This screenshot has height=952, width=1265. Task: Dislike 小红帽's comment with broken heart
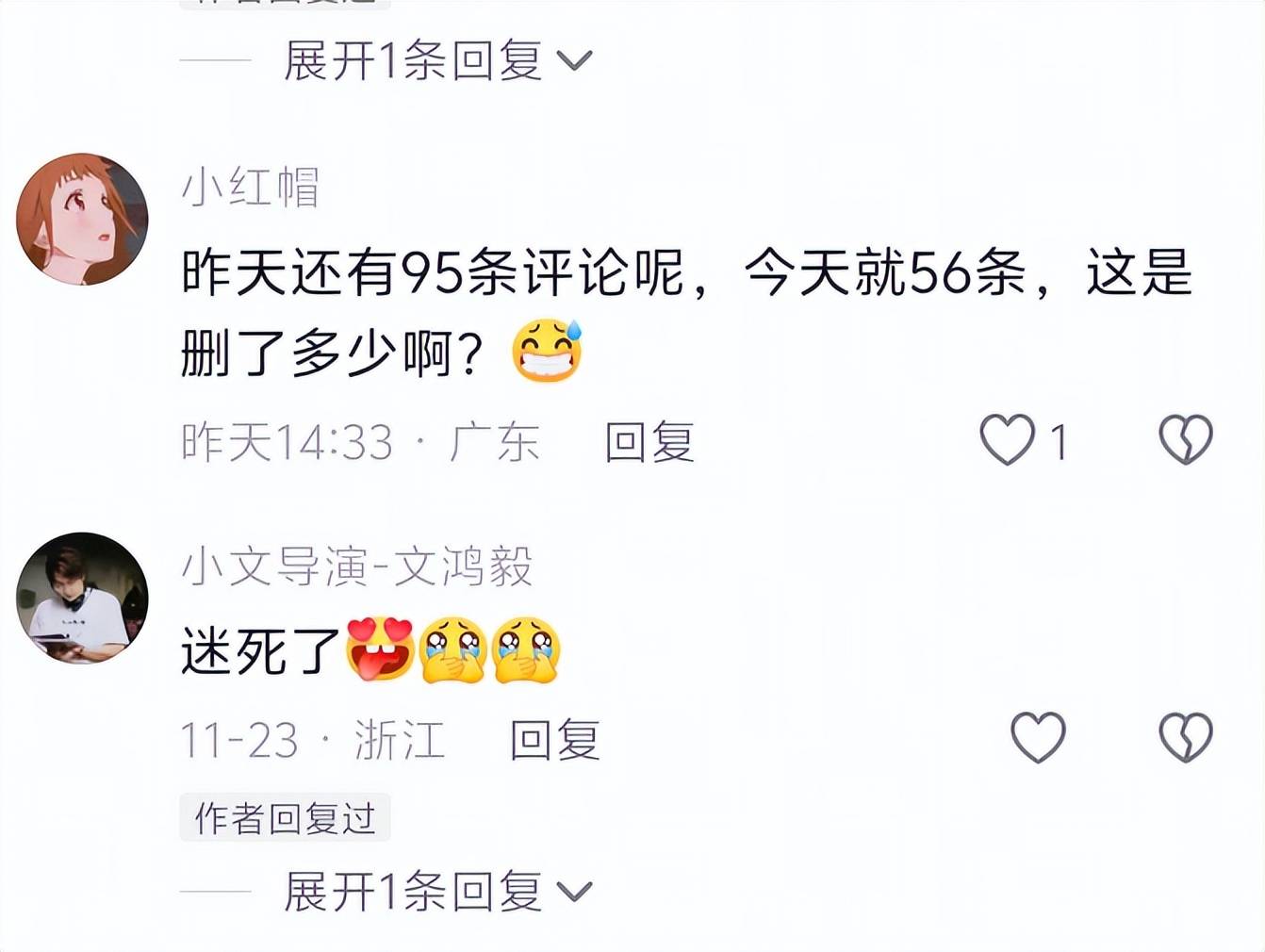pyautogui.click(x=1185, y=440)
